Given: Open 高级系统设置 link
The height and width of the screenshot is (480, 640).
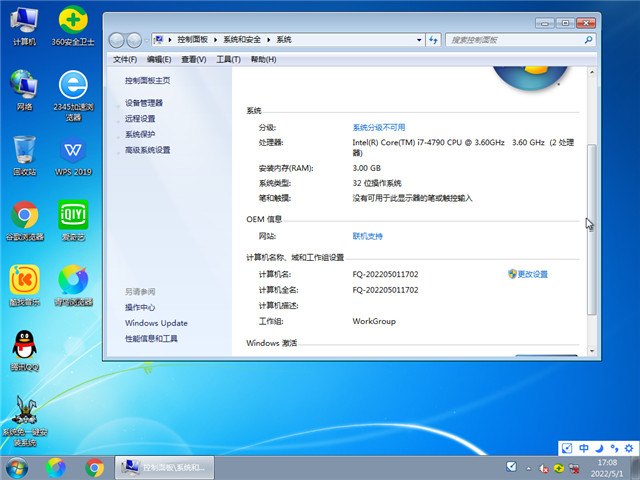Looking at the screenshot, I should 147,150.
